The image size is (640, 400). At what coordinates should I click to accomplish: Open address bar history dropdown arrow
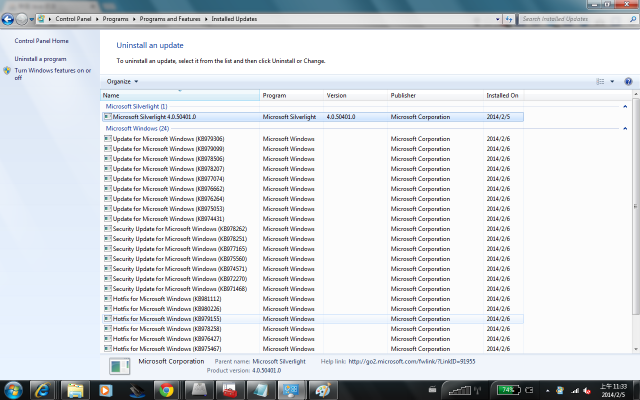click(497, 19)
